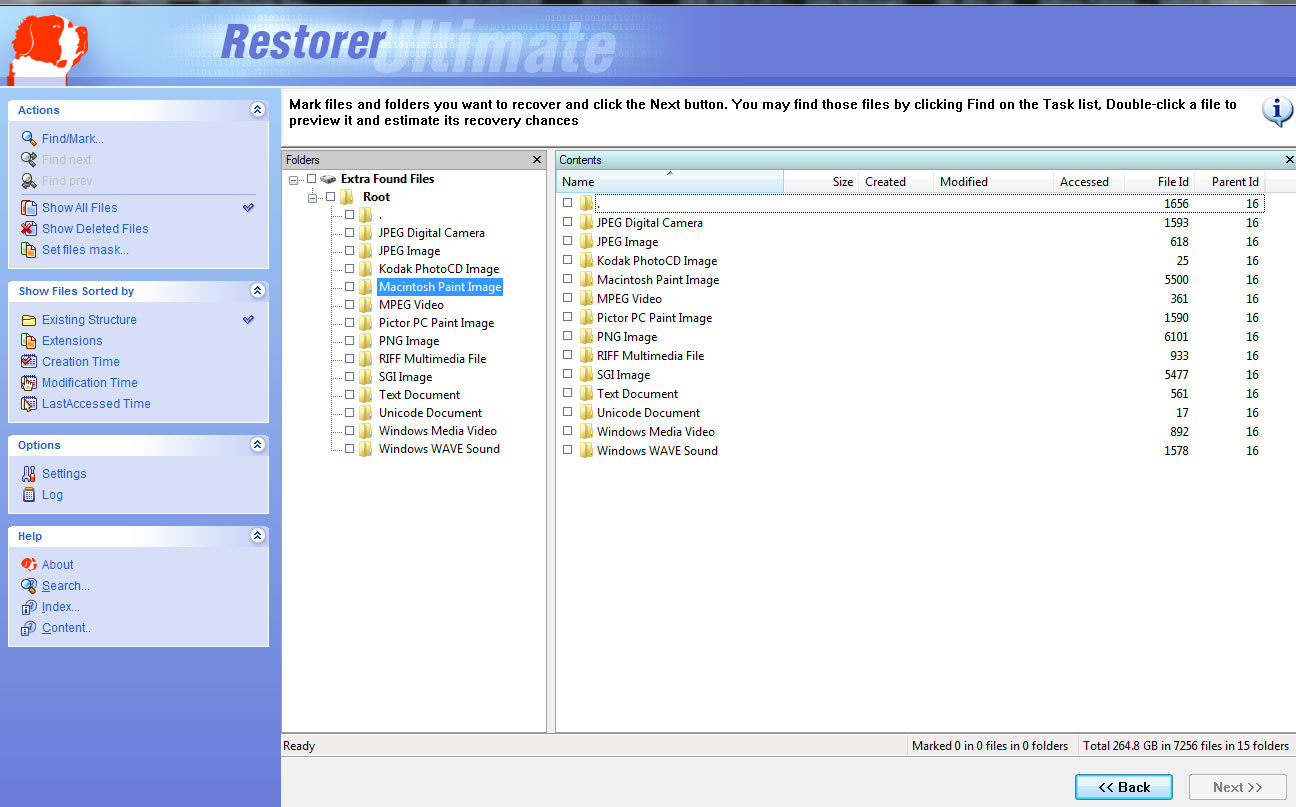Mark JPEG Image checkbox in Contents list
The width and height of the screenshot is (1296, 807).
pos(567,242)
